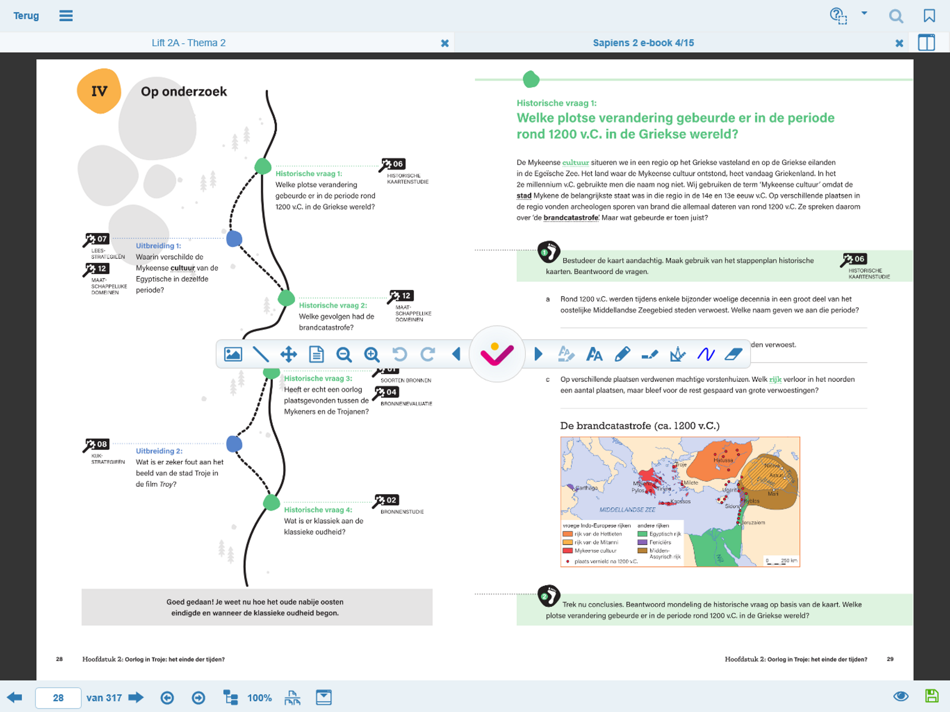Open the brandcatastrofe map thumbnail
950x712 pixels.
coord(680,502)
